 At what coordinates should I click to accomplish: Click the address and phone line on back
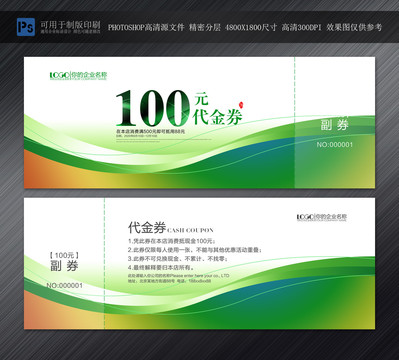click(169, 281)
